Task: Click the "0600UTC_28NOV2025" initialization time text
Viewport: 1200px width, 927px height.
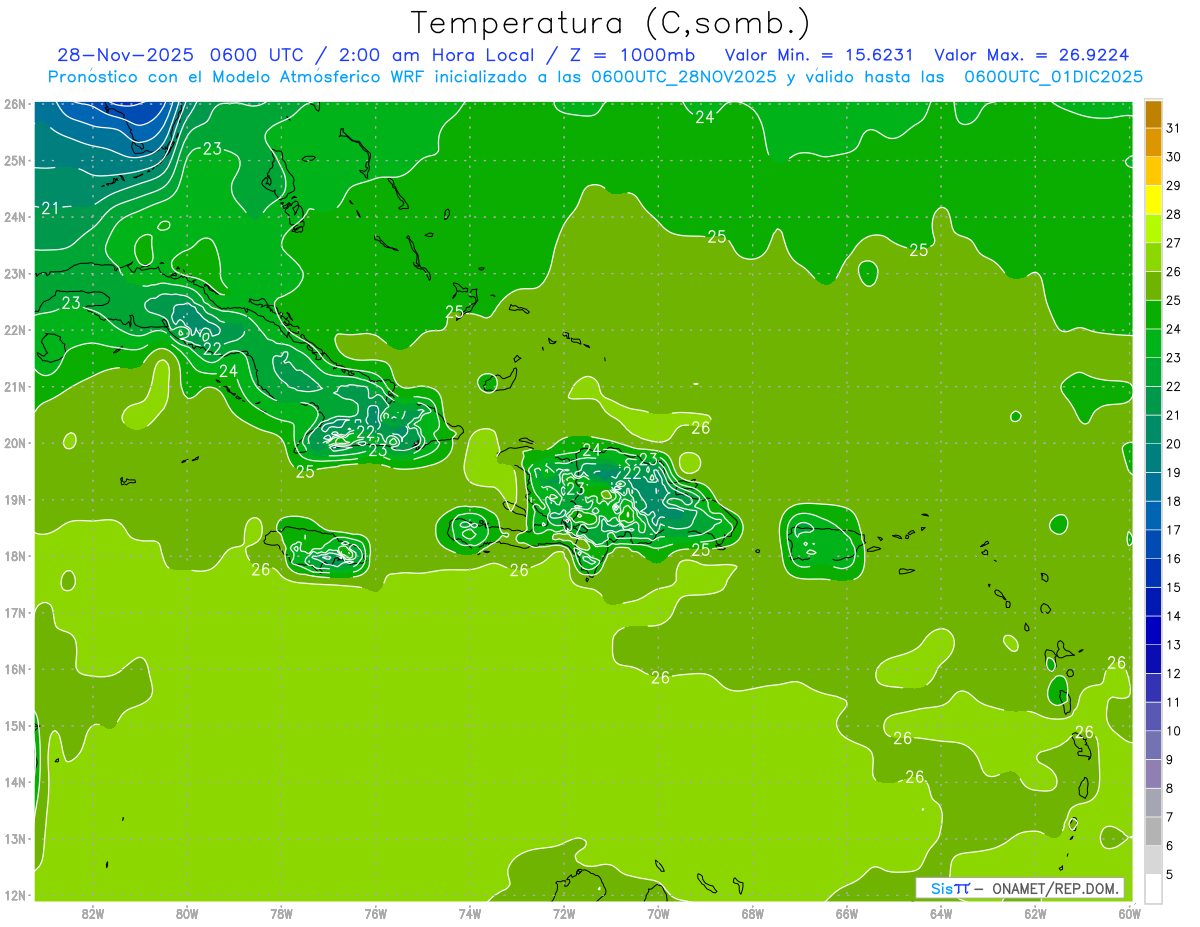Action: 685,76
